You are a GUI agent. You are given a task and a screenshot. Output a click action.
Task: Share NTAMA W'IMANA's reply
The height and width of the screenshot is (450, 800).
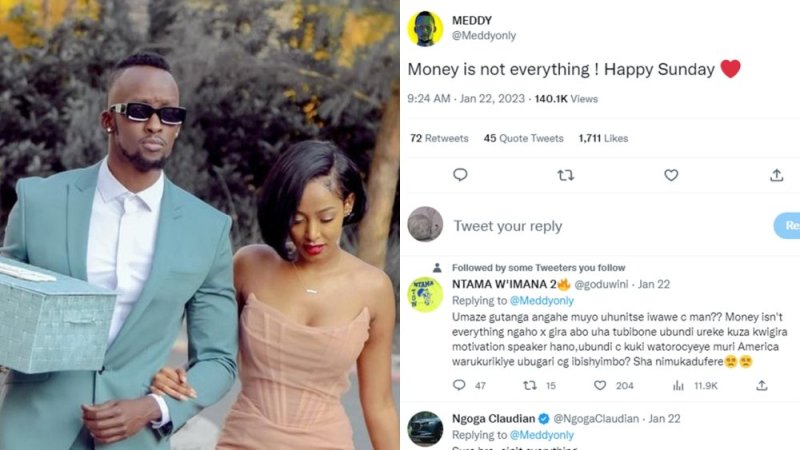[761, 385]
